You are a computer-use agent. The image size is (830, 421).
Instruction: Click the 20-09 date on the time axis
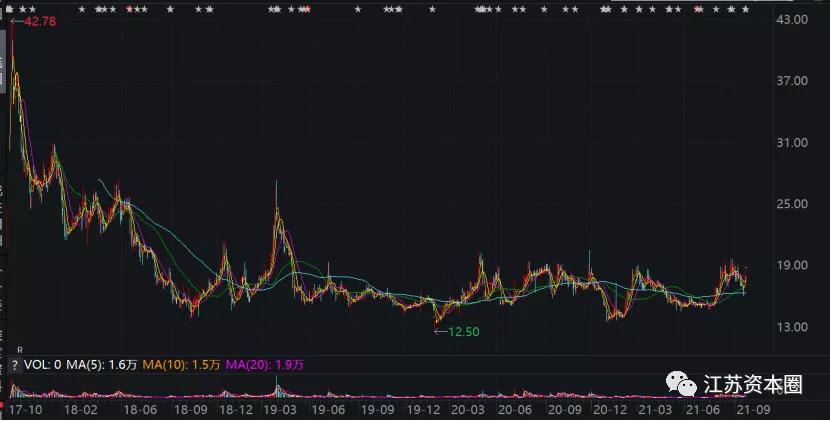tap(564, 410)
